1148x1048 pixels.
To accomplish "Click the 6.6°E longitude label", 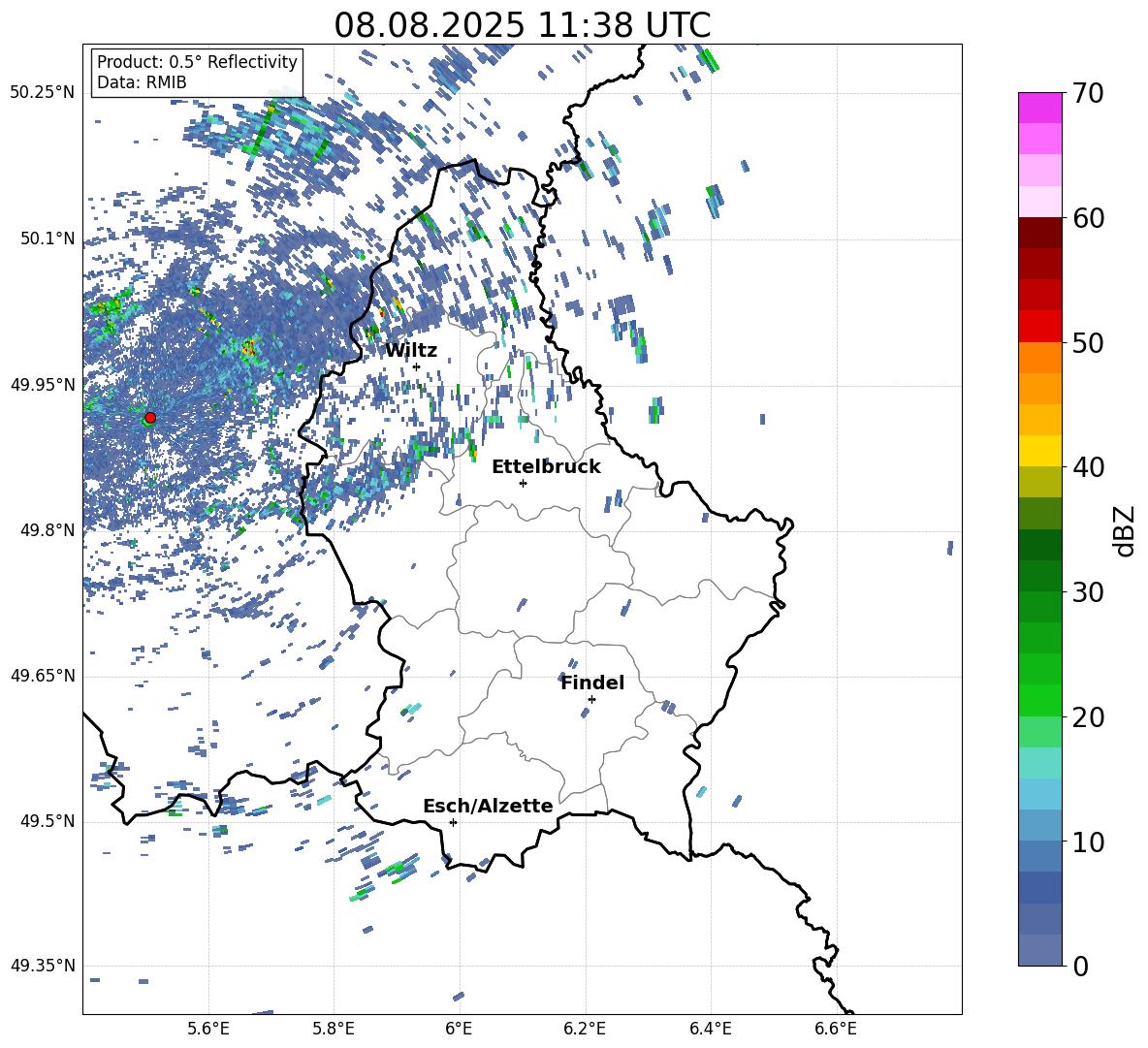I will [836, 1029].
